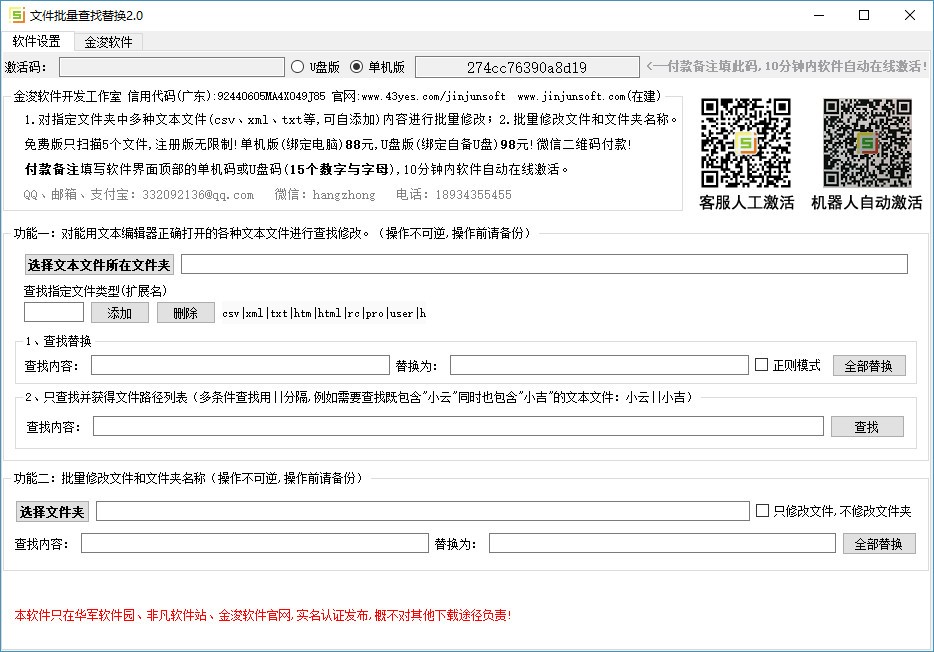934x652 pixels.
Task: Click 全部替换 next to 正则模式
Action: (x=869, y=366)
